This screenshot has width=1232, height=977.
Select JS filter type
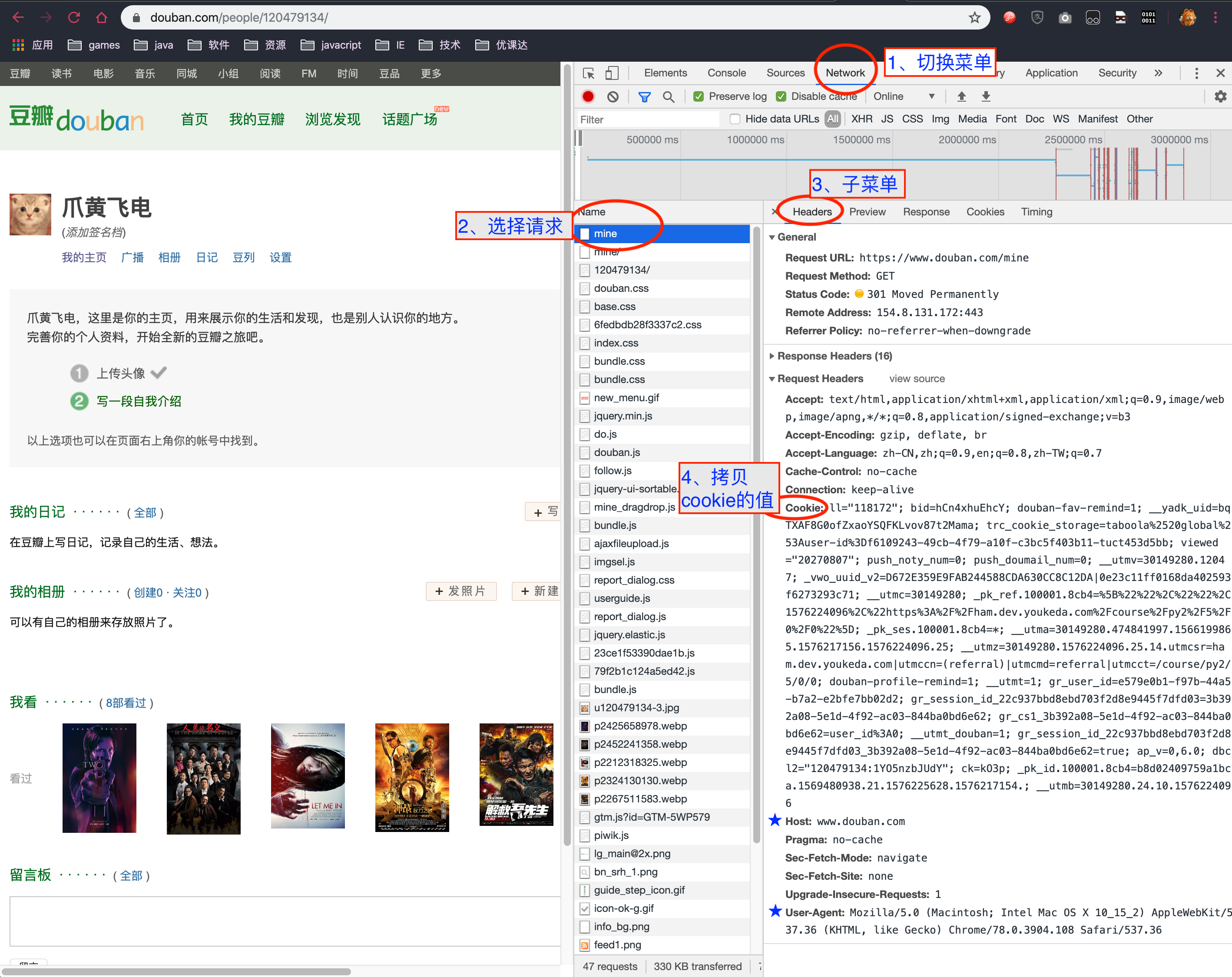[887, 119]
